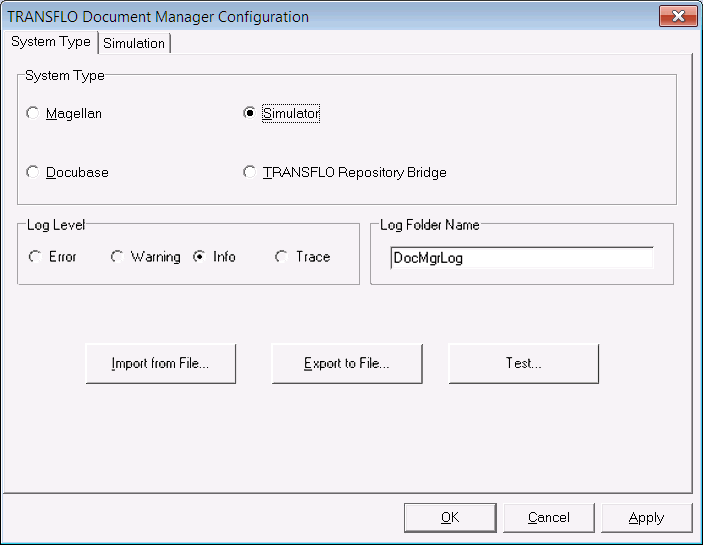The image size is (703, 545).
Task: Switch to the Simulation tab
Action: pos(134,43)
